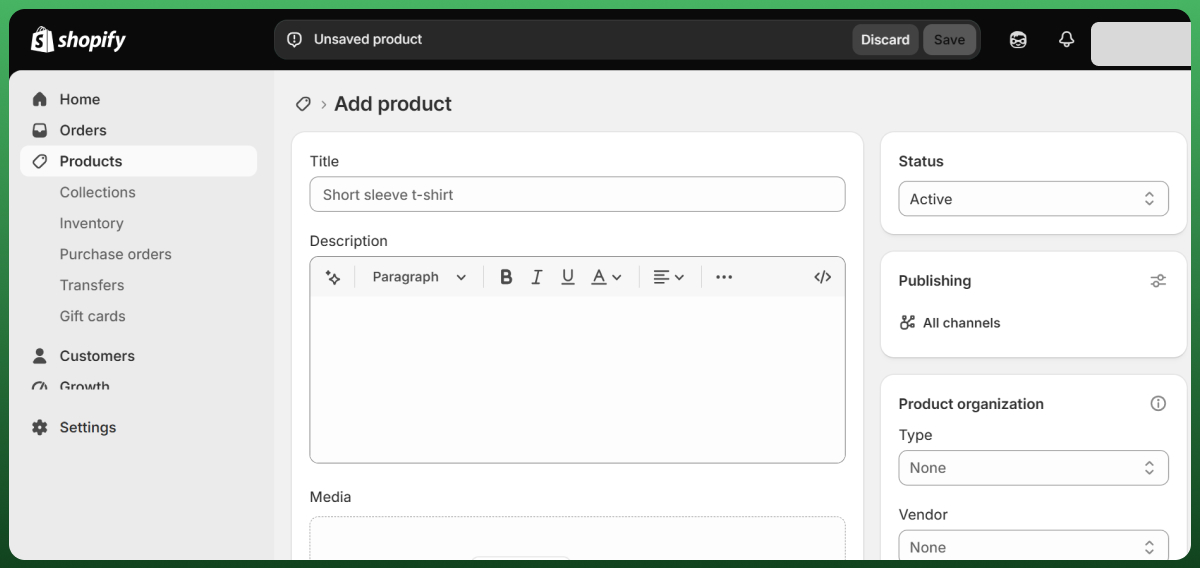
Task: Toggle bold formatting
Action: pos(506,277)
